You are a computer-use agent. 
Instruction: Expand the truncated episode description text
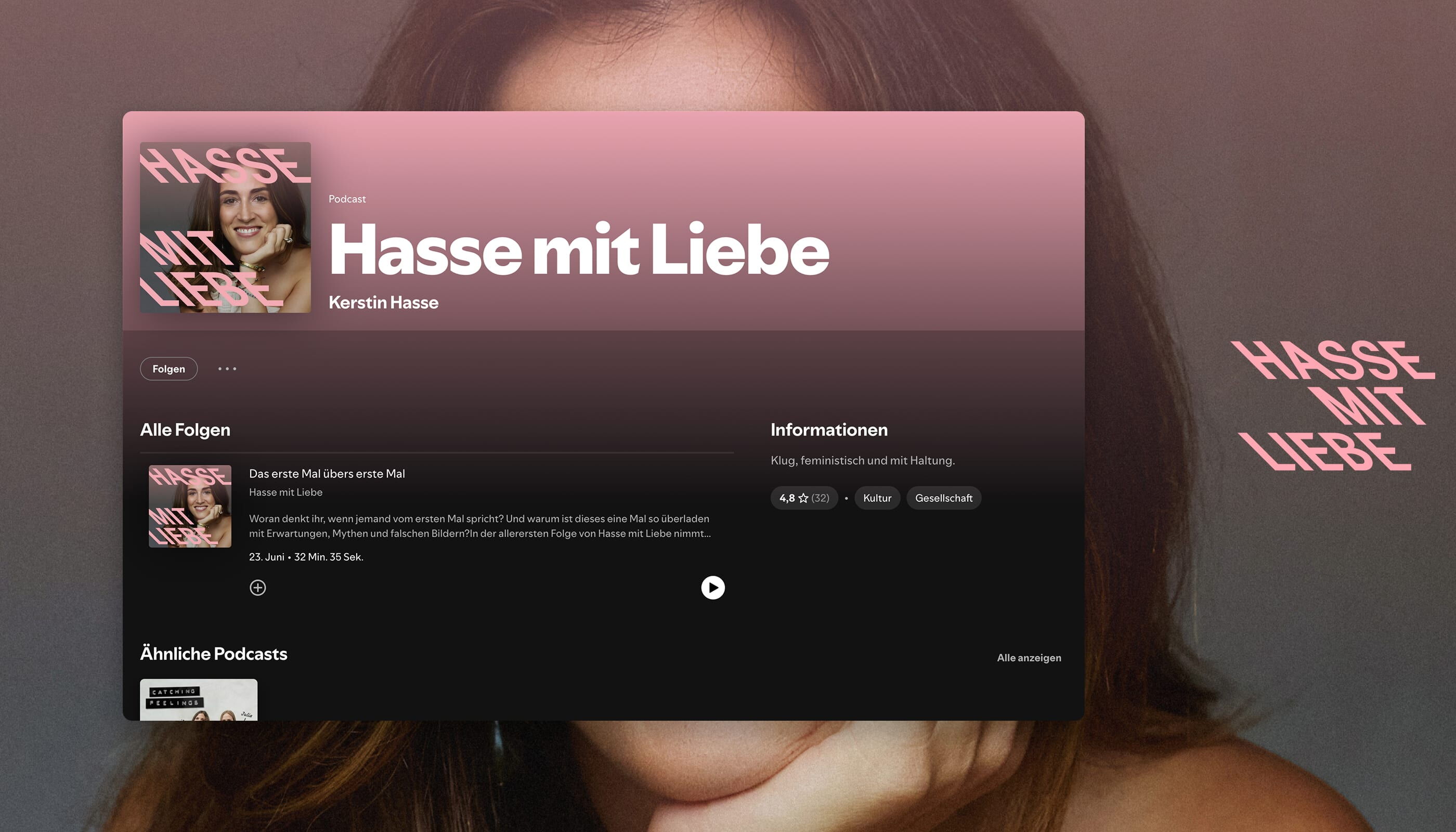coord(480,526)
